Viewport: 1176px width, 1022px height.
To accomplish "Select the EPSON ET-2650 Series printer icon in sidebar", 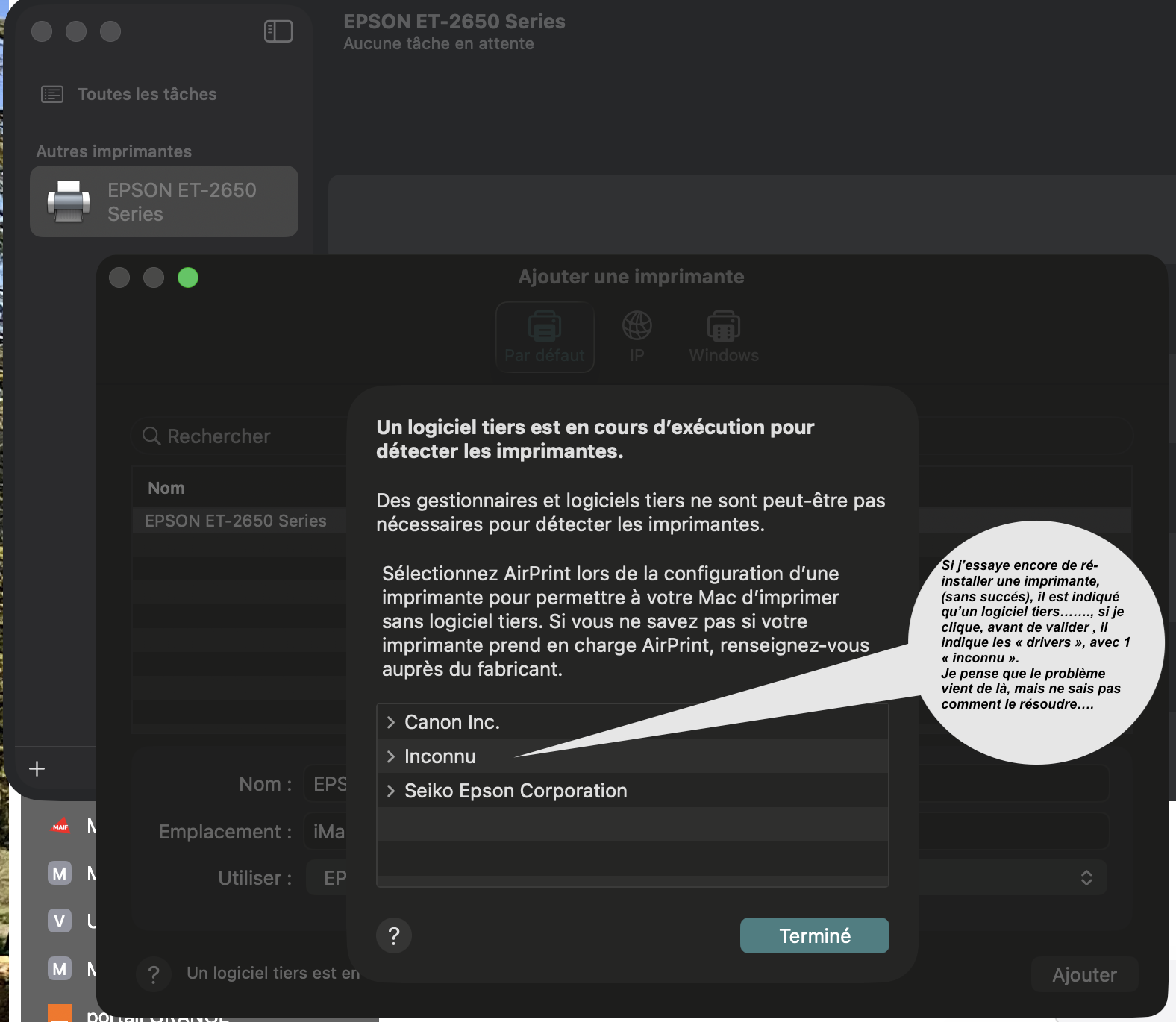I will [69, 201].
